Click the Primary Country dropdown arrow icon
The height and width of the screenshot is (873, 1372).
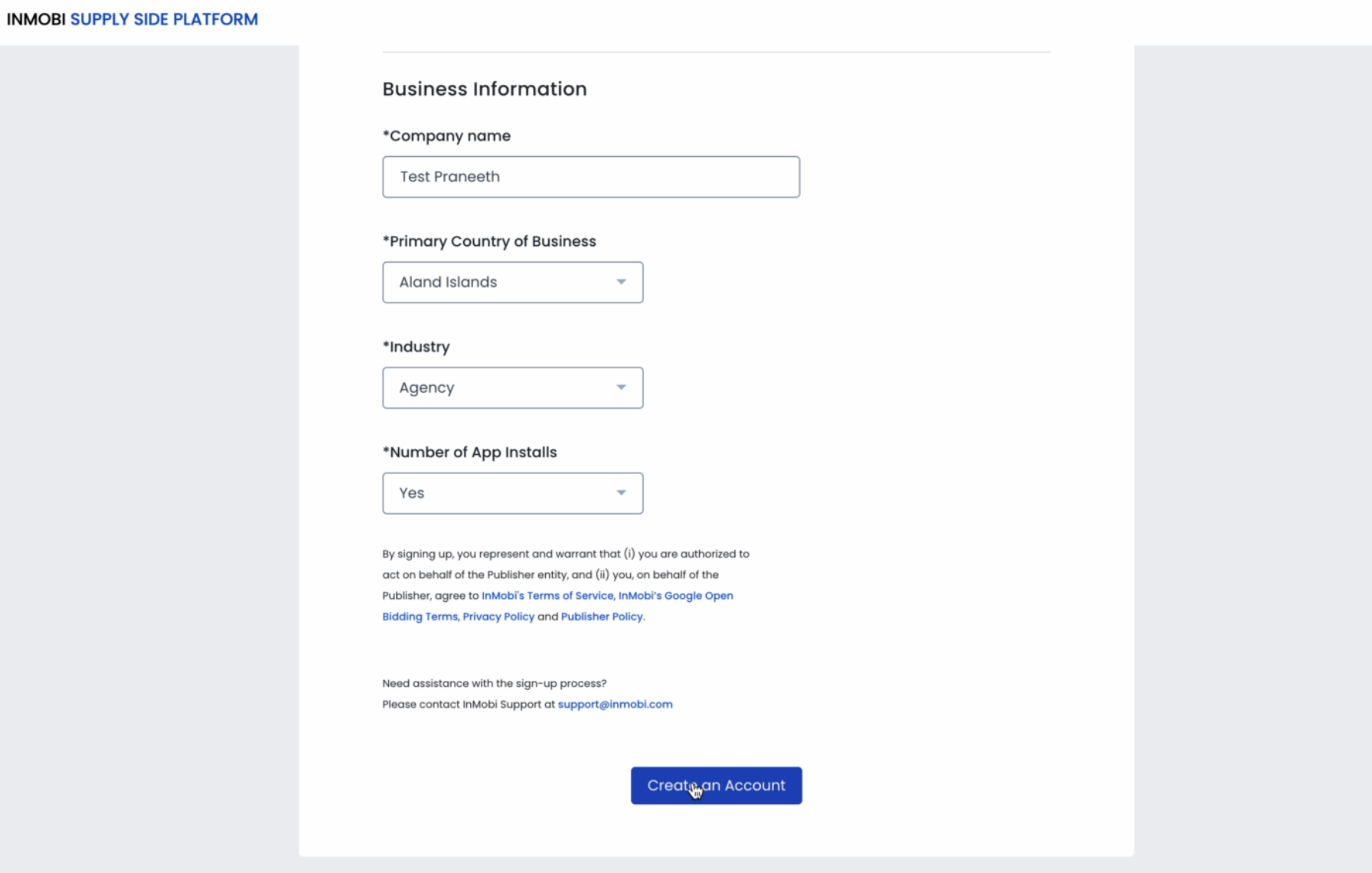click(x=621, y=282)
